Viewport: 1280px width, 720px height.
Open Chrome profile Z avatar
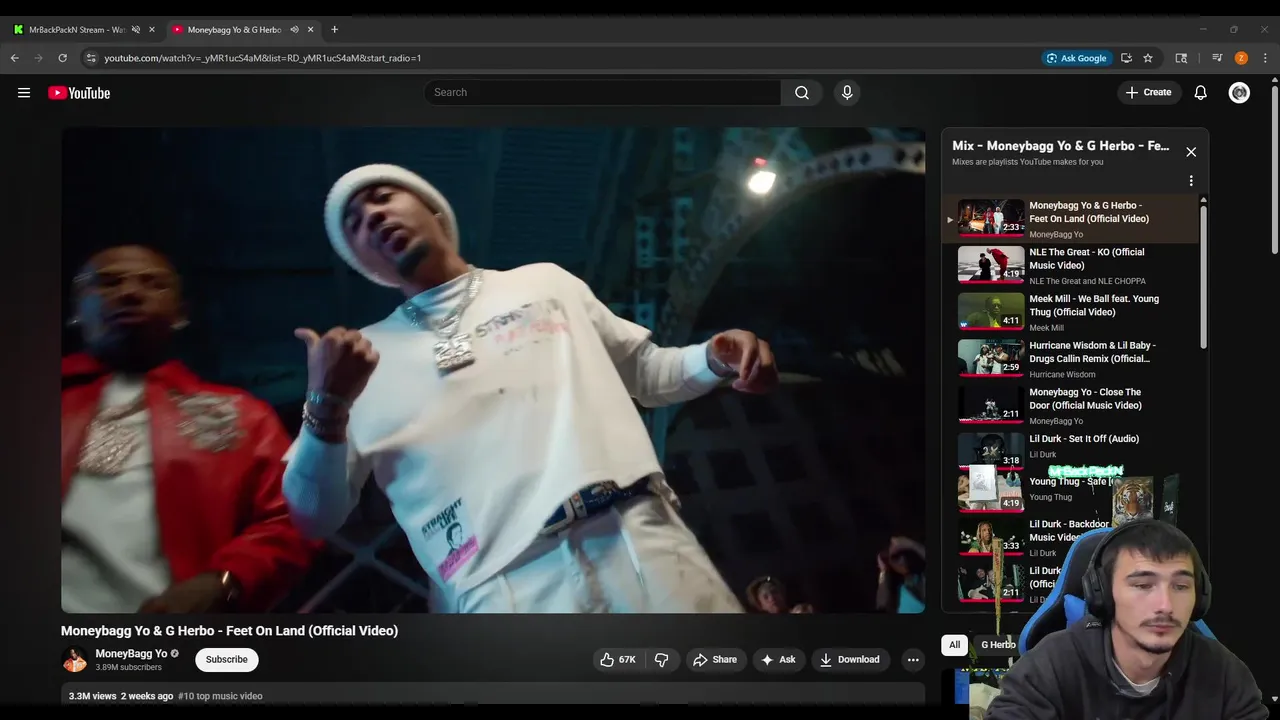tap(1241, 58)
